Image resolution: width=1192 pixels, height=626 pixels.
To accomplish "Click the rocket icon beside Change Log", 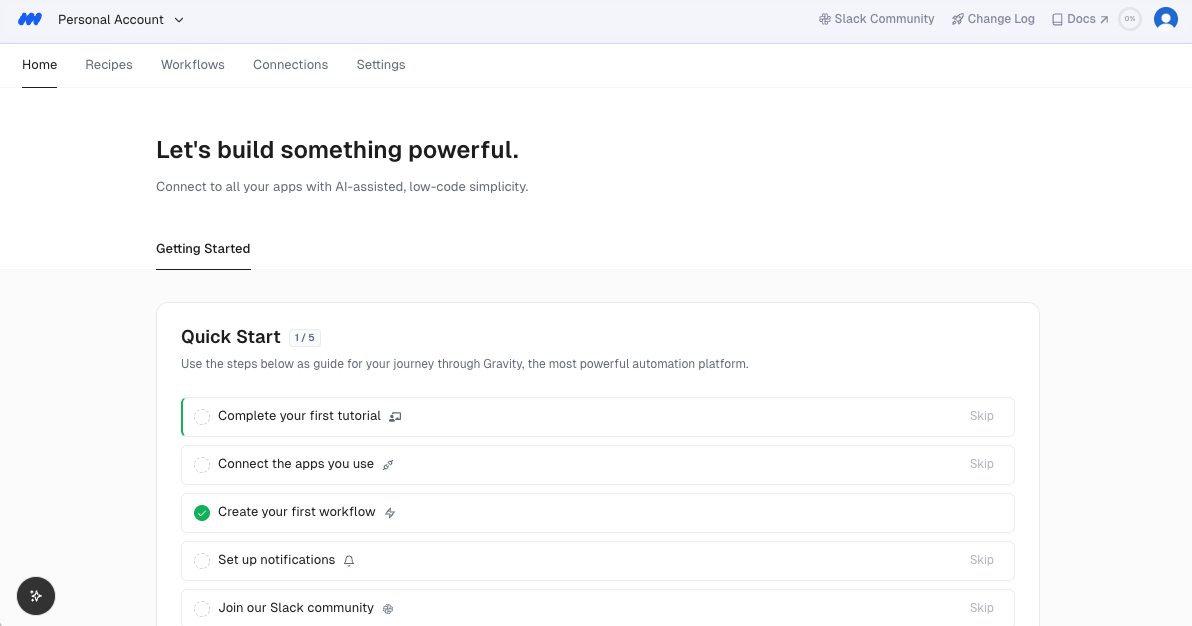I will (958, 19).
